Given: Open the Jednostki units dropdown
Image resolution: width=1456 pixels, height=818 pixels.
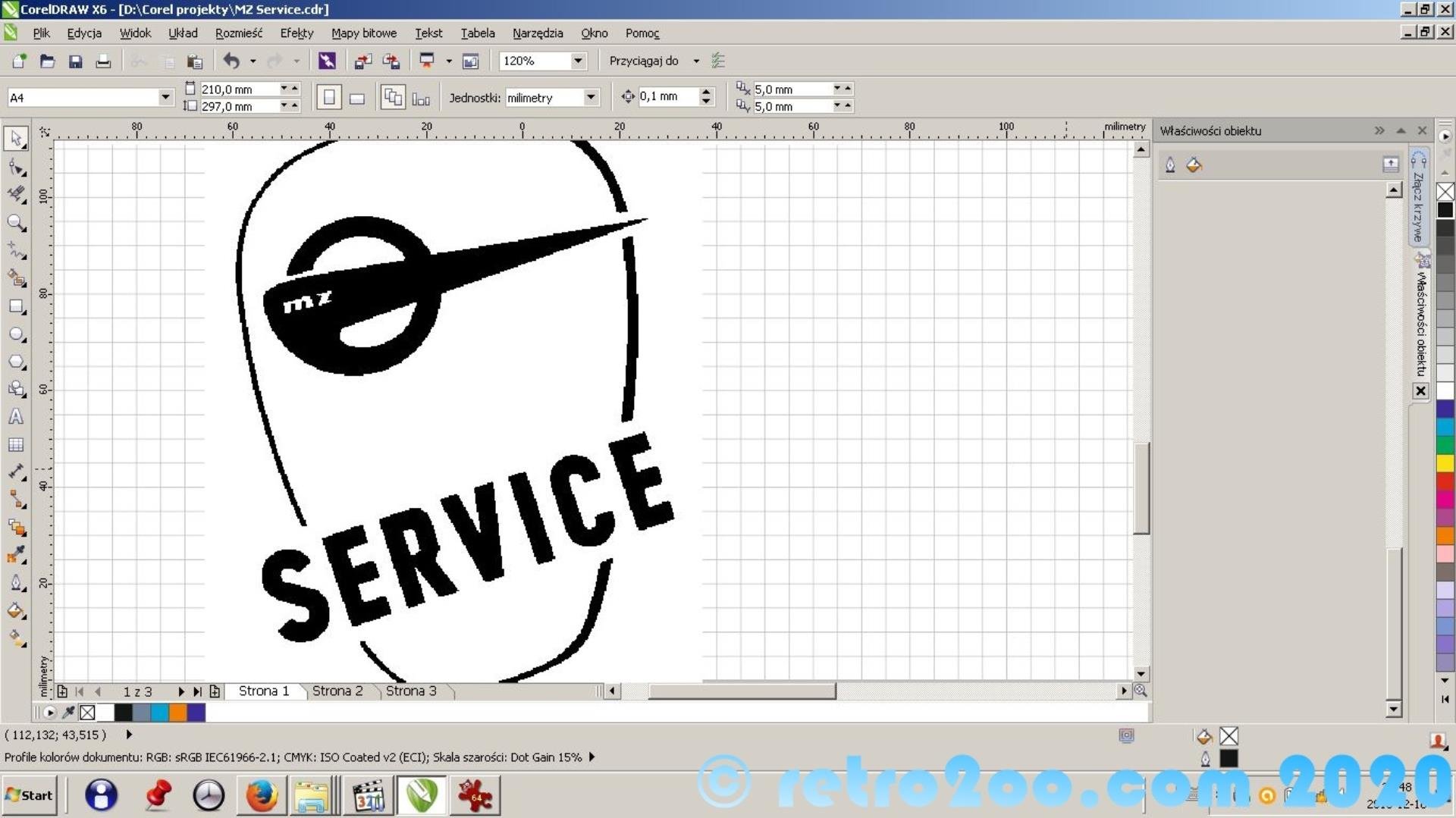Looking at the screenshot, I should click(x=590, y=97).
